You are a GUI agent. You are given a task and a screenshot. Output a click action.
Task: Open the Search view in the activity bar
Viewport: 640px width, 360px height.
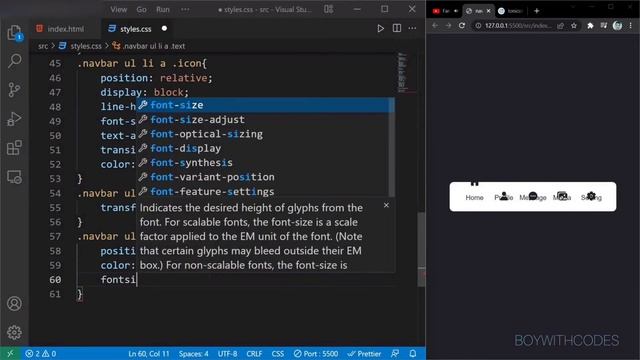pyautogui.click(x=14, y=61)
